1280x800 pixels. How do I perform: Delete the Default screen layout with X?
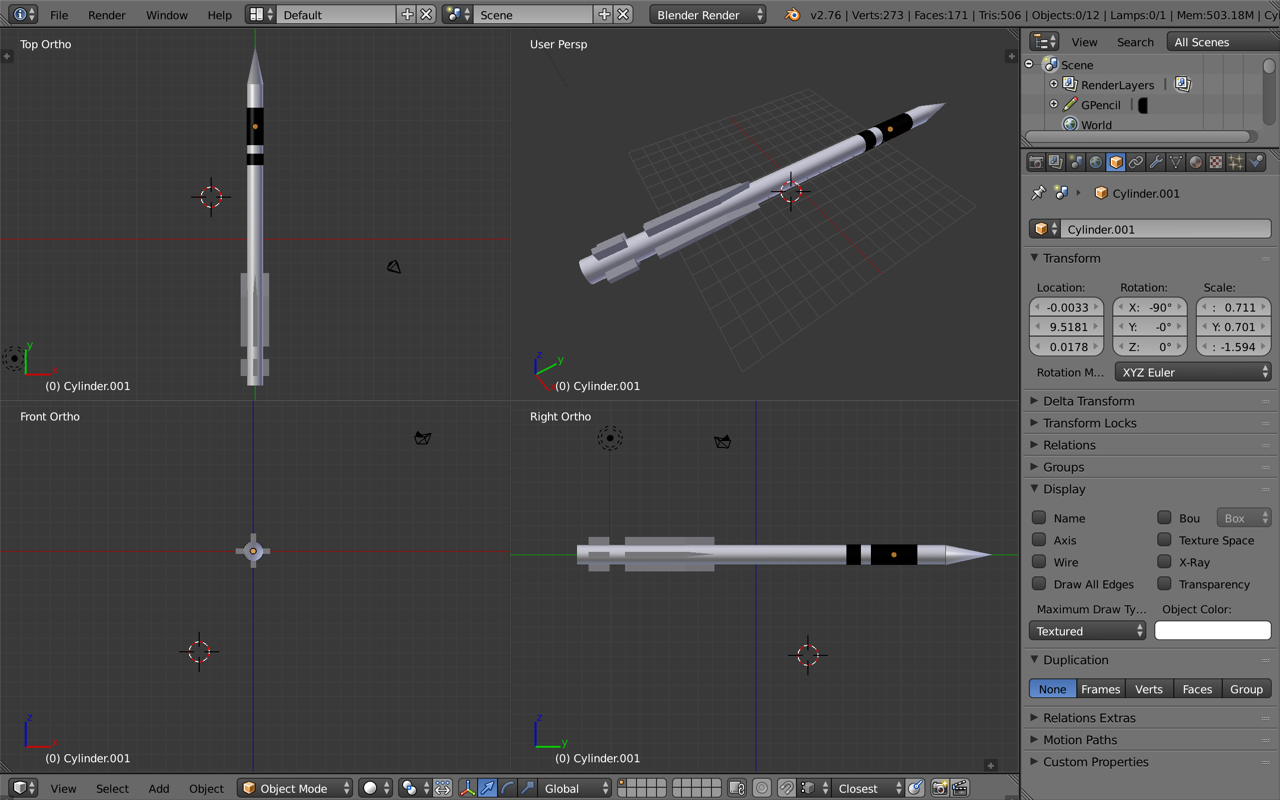point(426,14)
